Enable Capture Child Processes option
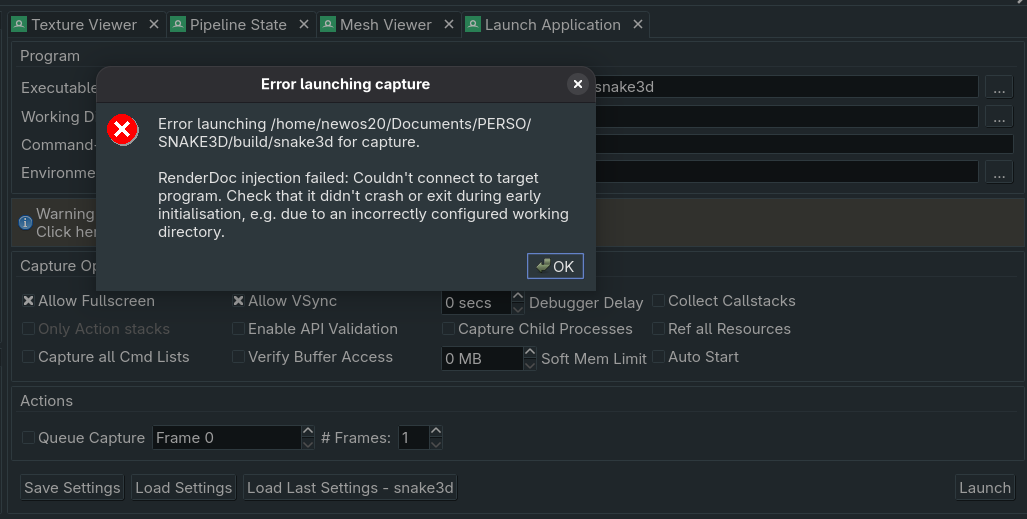1027x519 pixels. [448, 329]
